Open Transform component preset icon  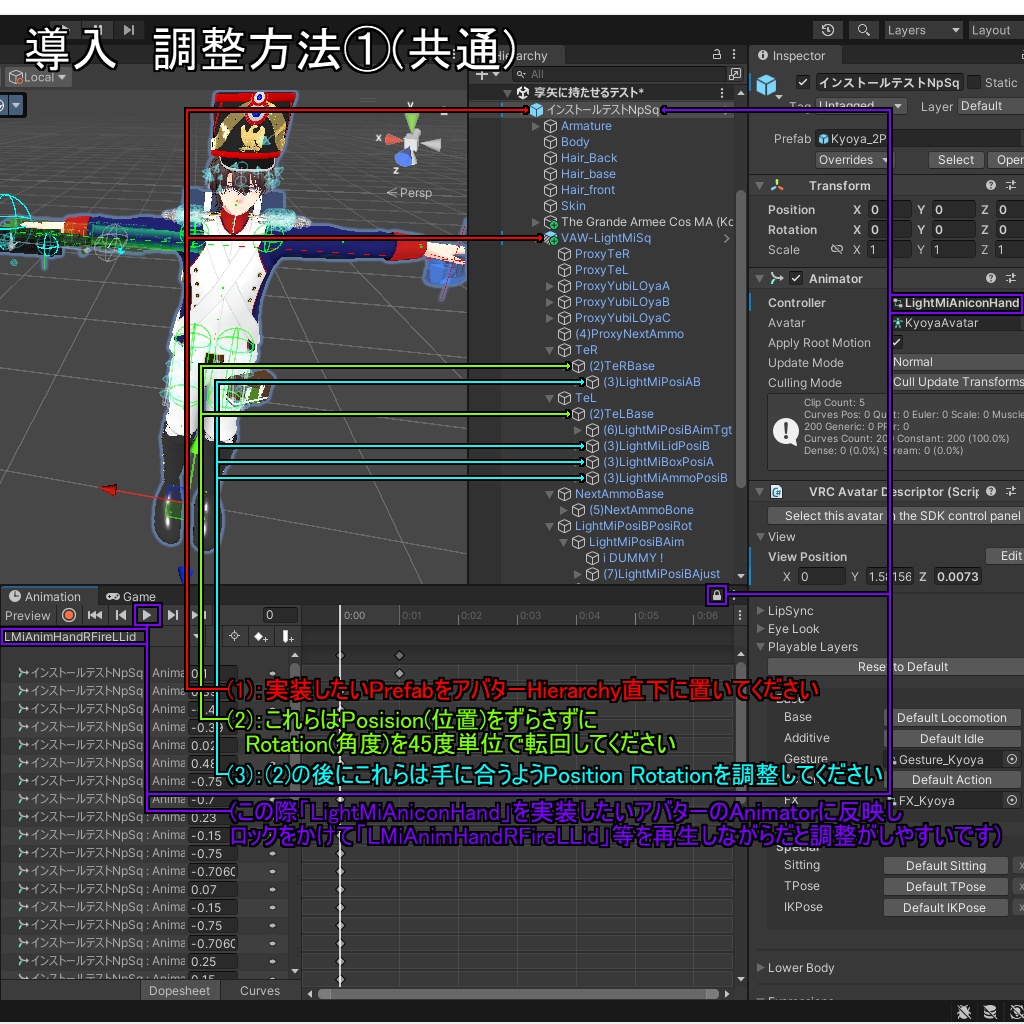pos(1010,185)
